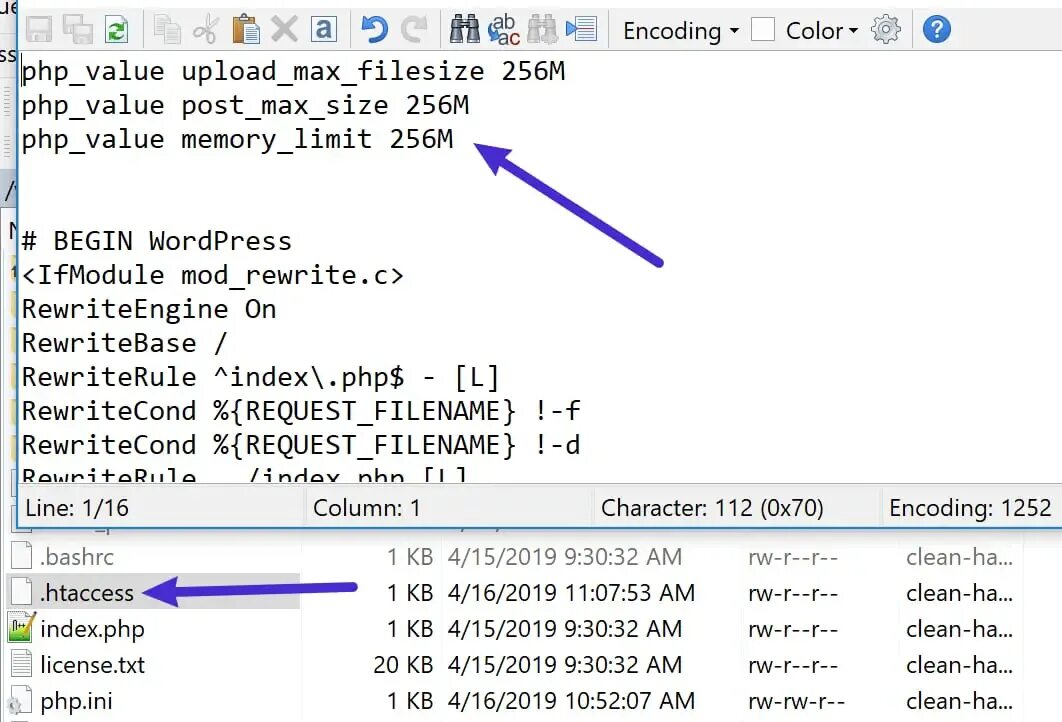Image resolution: width=1062 pixels, height=722 pixels.
Task: Click the RewriteCond line ending in !-d
Action: click(x=301, y=445)
